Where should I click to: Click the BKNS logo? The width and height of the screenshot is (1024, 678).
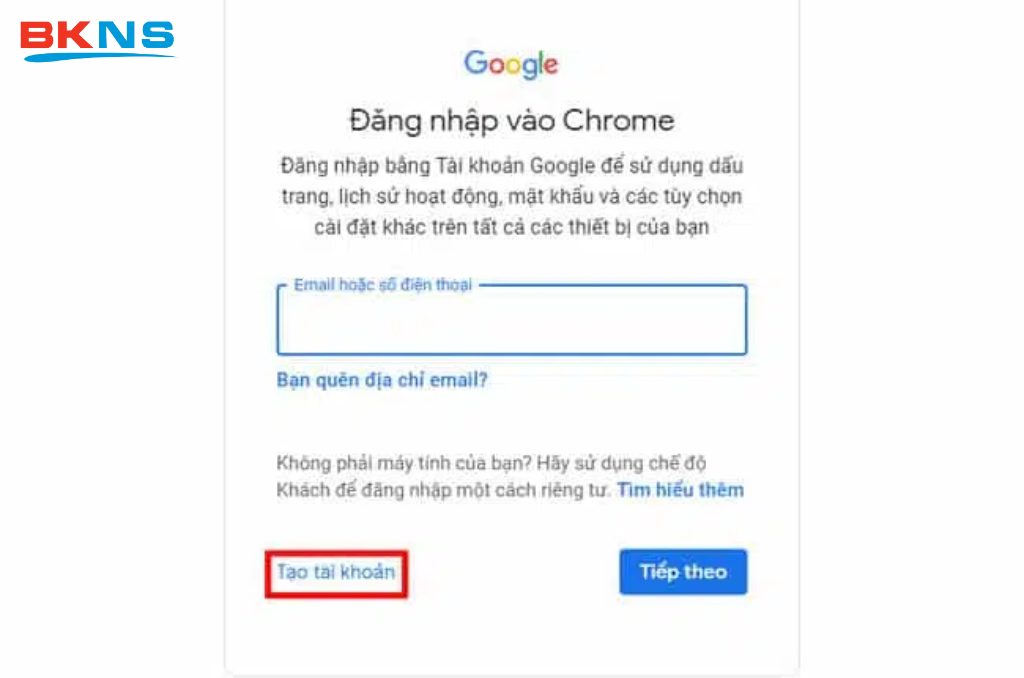[x=97, y=40]
